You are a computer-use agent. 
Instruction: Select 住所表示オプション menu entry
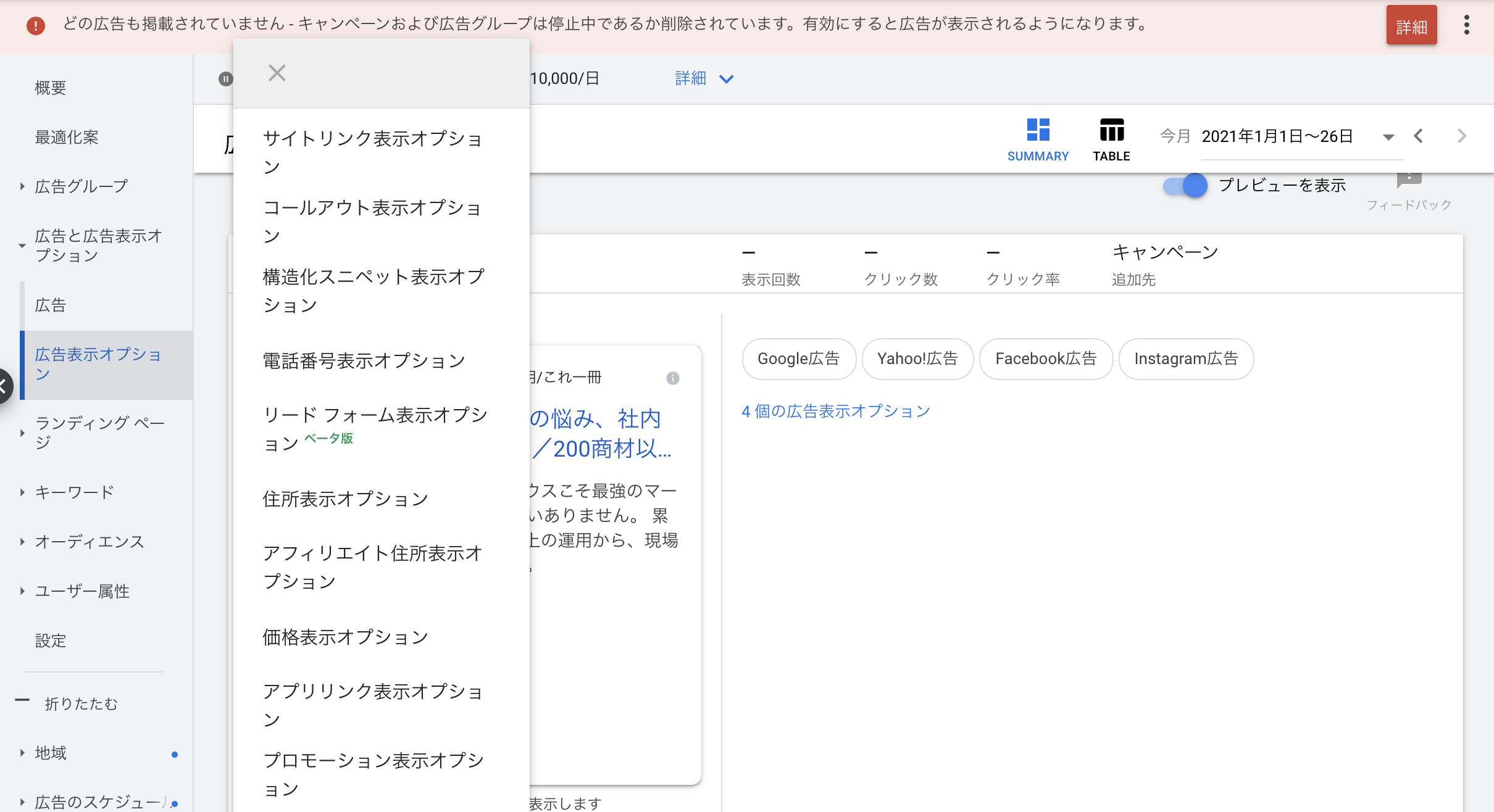[x=345, y=499]
